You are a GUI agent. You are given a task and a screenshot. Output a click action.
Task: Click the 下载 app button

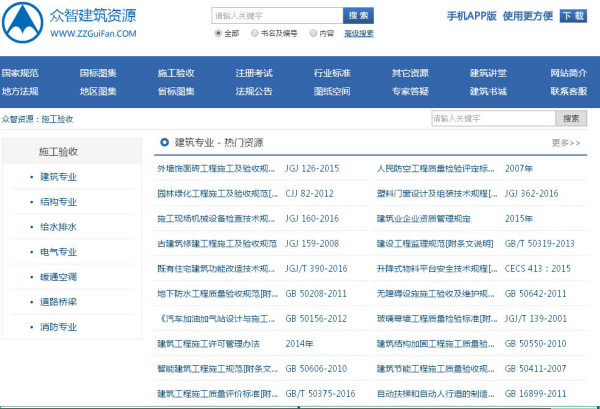click(573, 16)
